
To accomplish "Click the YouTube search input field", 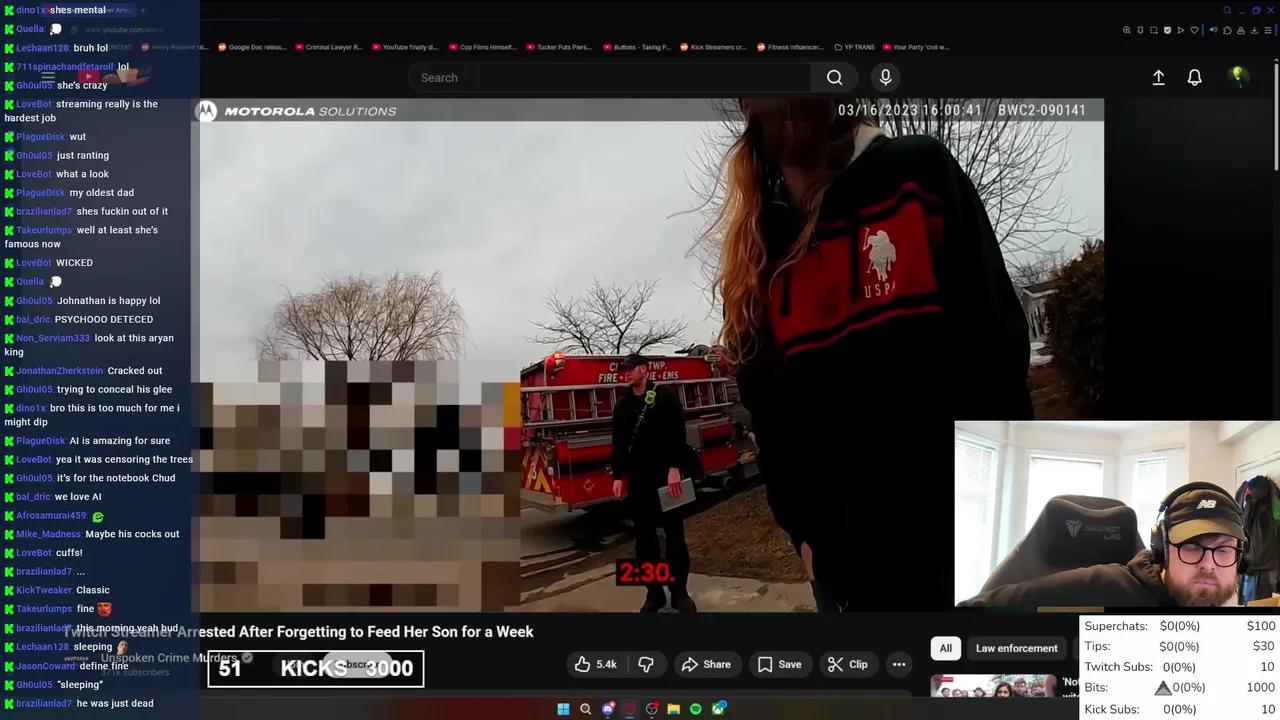I will [x=609, y=77].
